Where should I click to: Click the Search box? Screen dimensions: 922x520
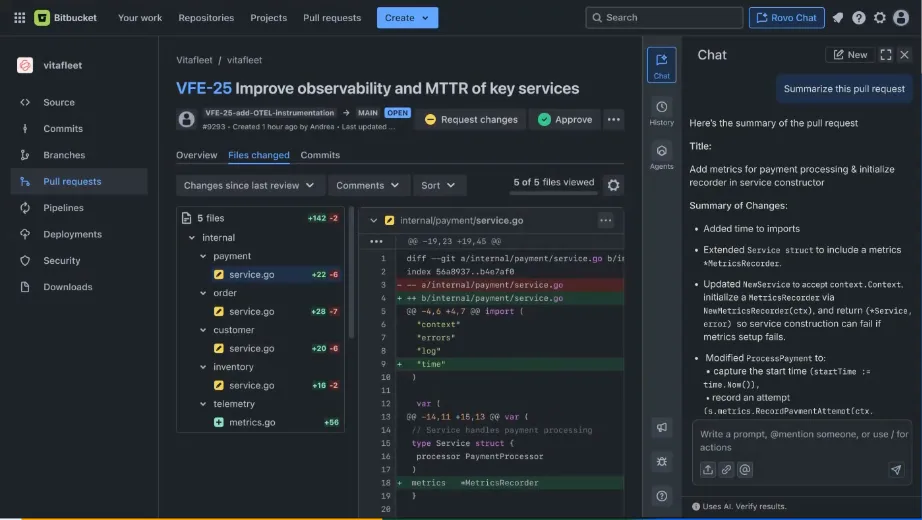(664, 18)
